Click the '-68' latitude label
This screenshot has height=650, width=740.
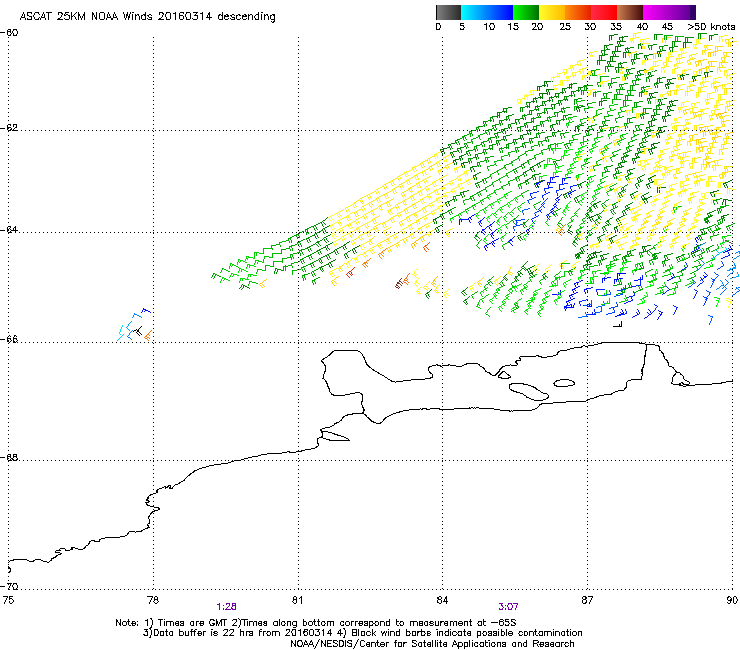(x=9, y=457)
